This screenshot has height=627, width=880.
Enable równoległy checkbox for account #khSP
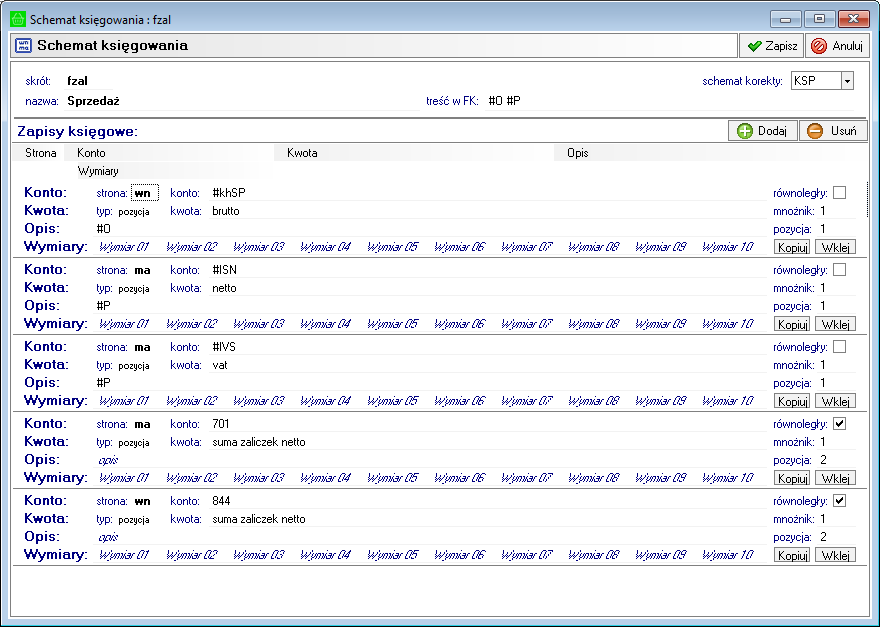[x=840, y=193]
